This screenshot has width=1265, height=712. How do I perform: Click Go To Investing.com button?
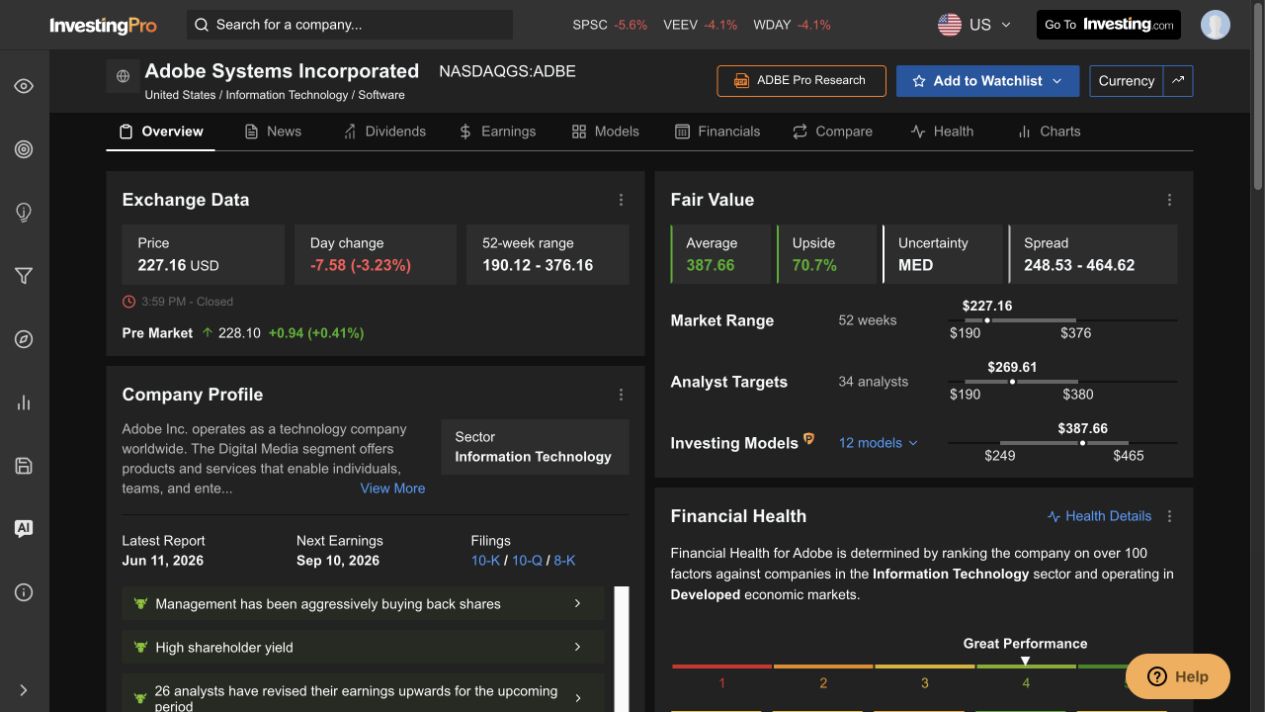click(1109, 25)
